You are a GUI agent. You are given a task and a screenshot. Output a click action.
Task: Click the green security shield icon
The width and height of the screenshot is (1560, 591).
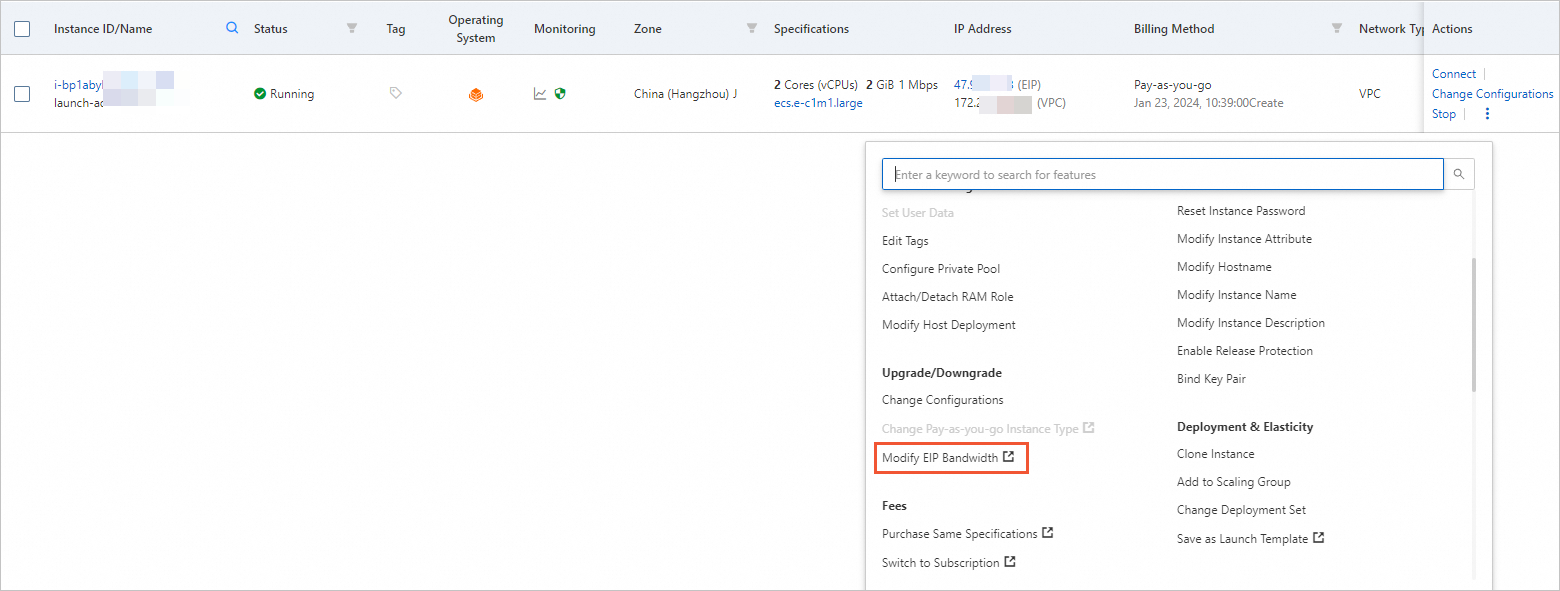pos(560,94)
